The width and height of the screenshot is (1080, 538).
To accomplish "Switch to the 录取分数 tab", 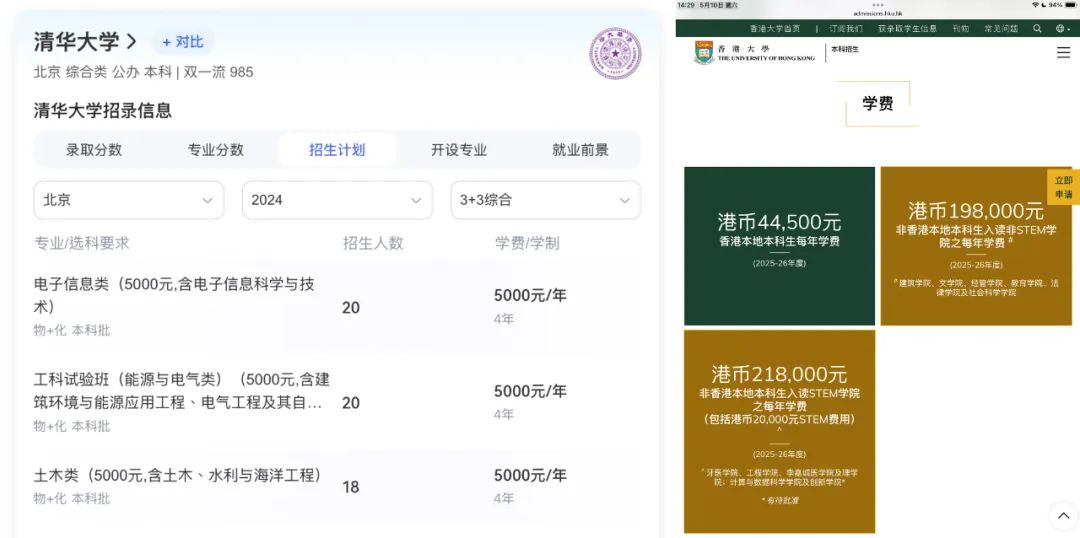I will click(x=94, y=150).
